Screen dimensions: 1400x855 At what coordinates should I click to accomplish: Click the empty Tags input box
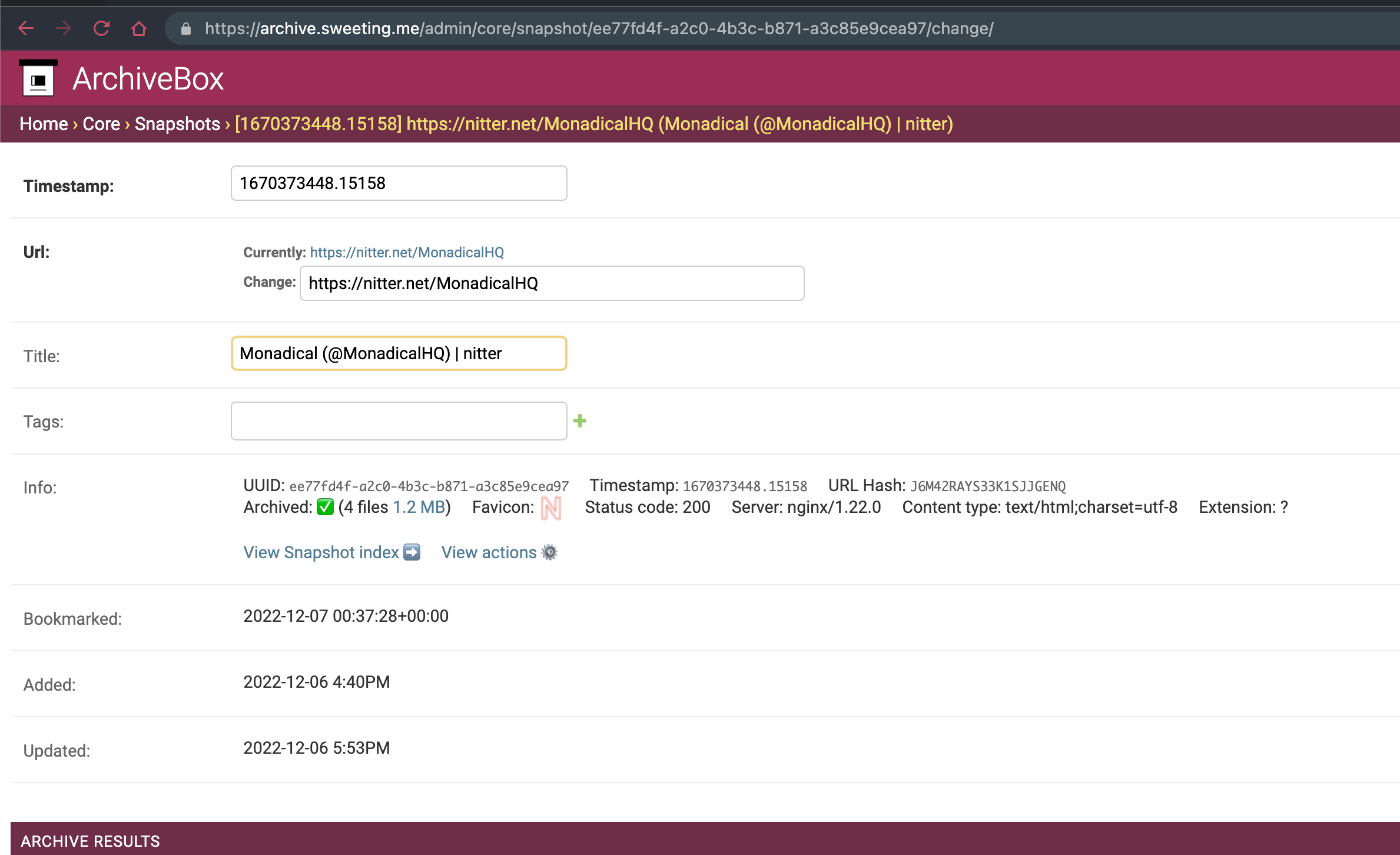399,421
